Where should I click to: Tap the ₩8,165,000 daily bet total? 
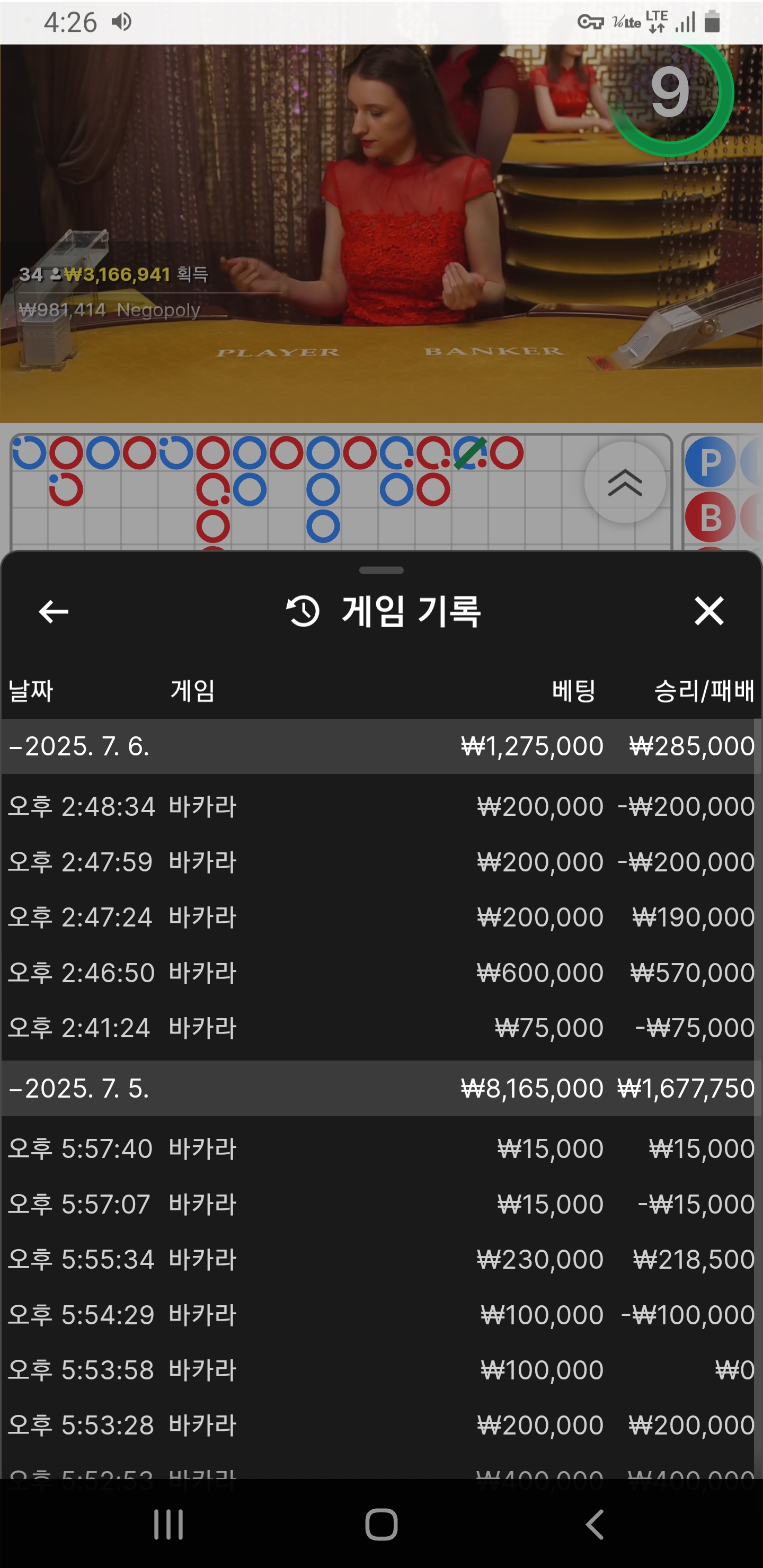click(x=532, y=1089)
